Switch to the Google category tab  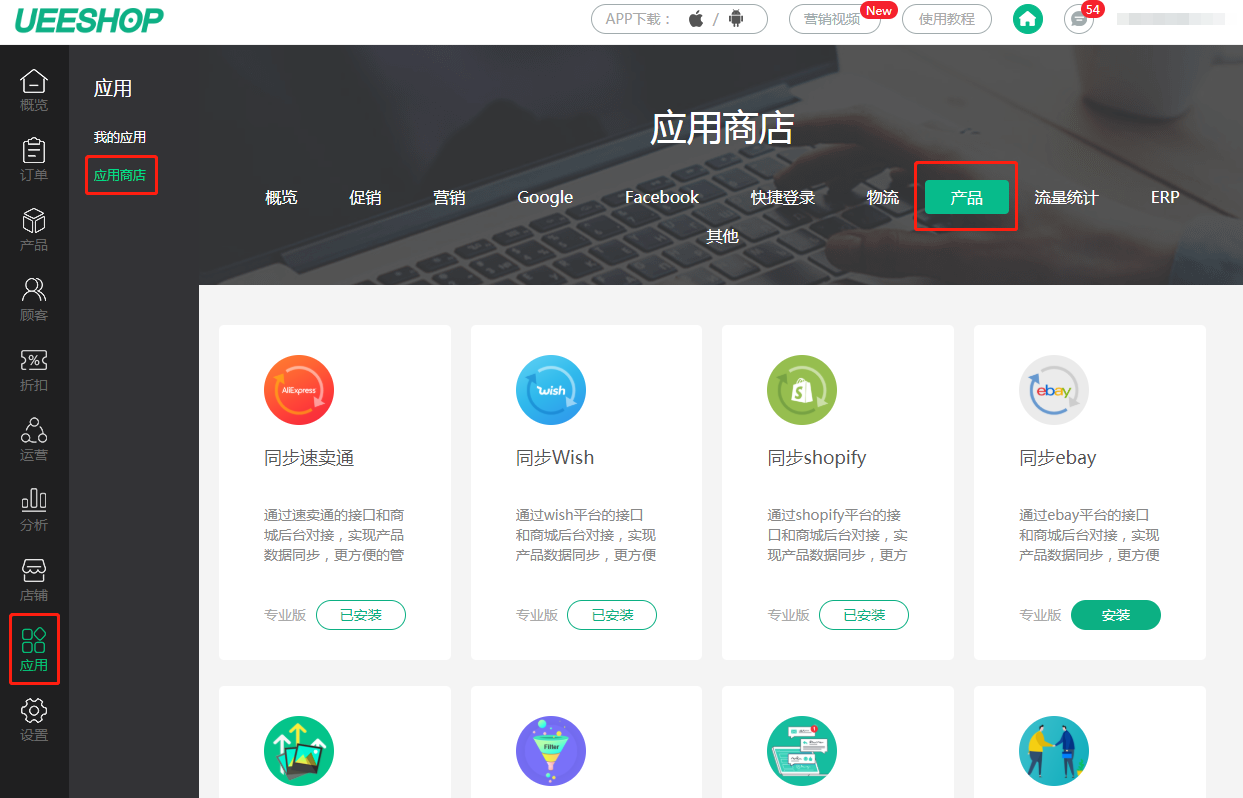click(x=545, y=197)
